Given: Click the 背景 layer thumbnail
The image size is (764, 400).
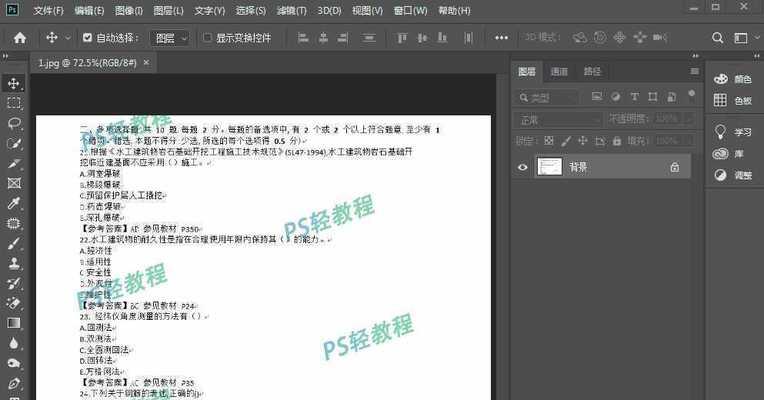Looking at the screenshot, I should (x=549, y=167).
